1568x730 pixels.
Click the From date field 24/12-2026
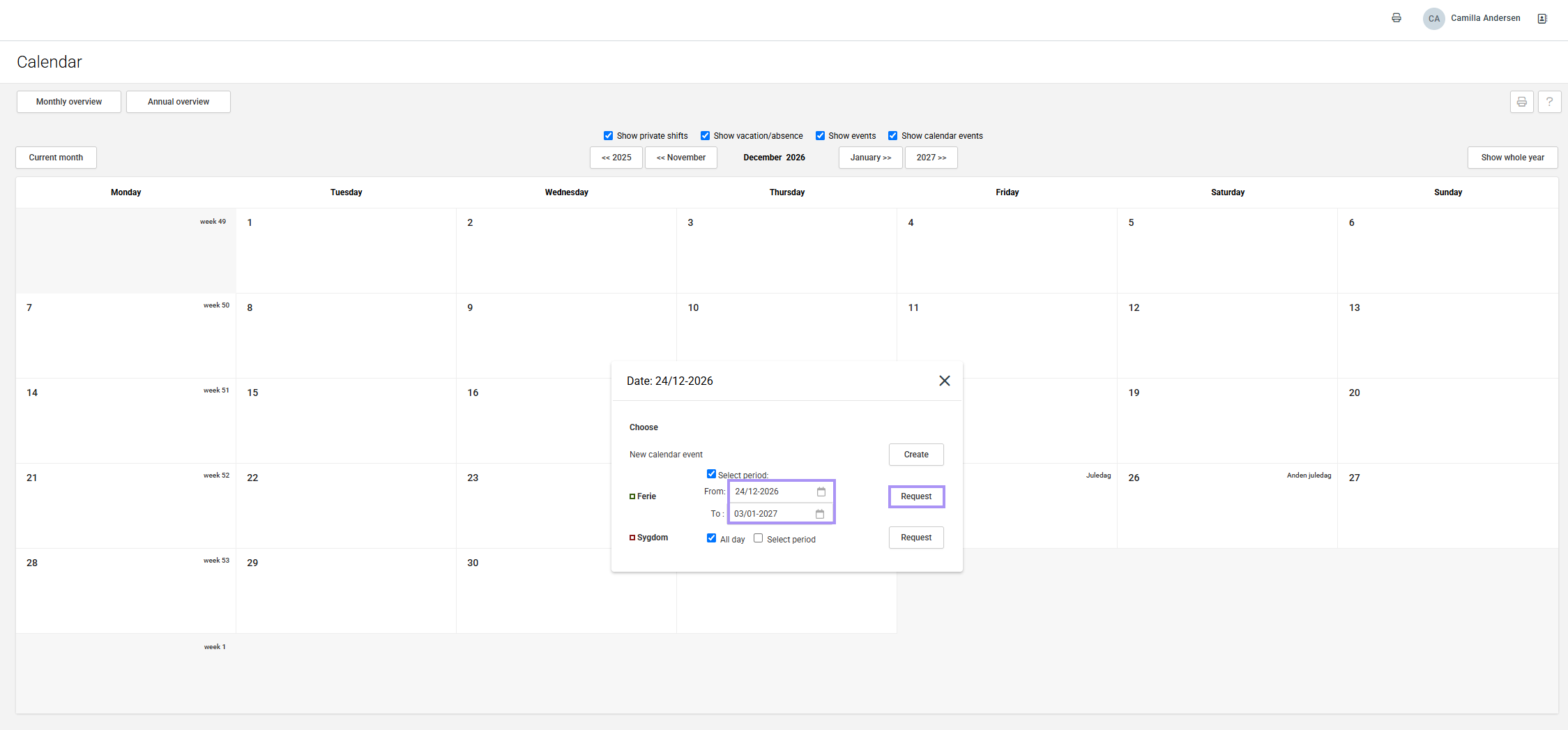click(781, 492)
